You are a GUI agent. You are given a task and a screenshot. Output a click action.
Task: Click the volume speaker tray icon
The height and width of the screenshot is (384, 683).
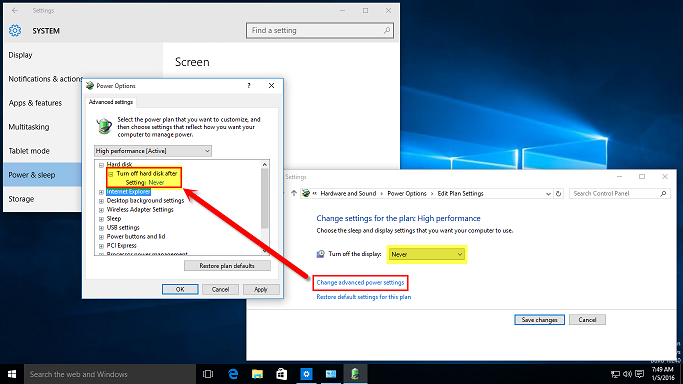click(627, 374)
